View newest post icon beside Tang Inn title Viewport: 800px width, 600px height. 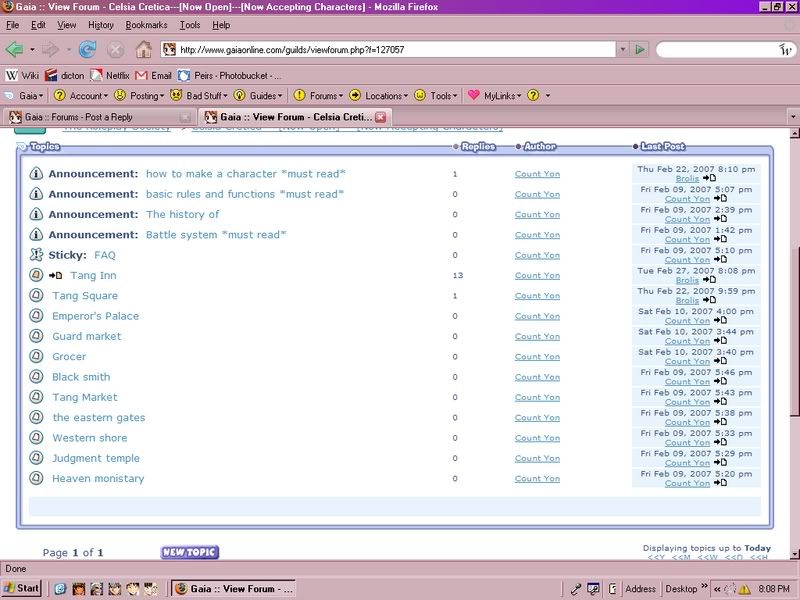tap(55, 276)
